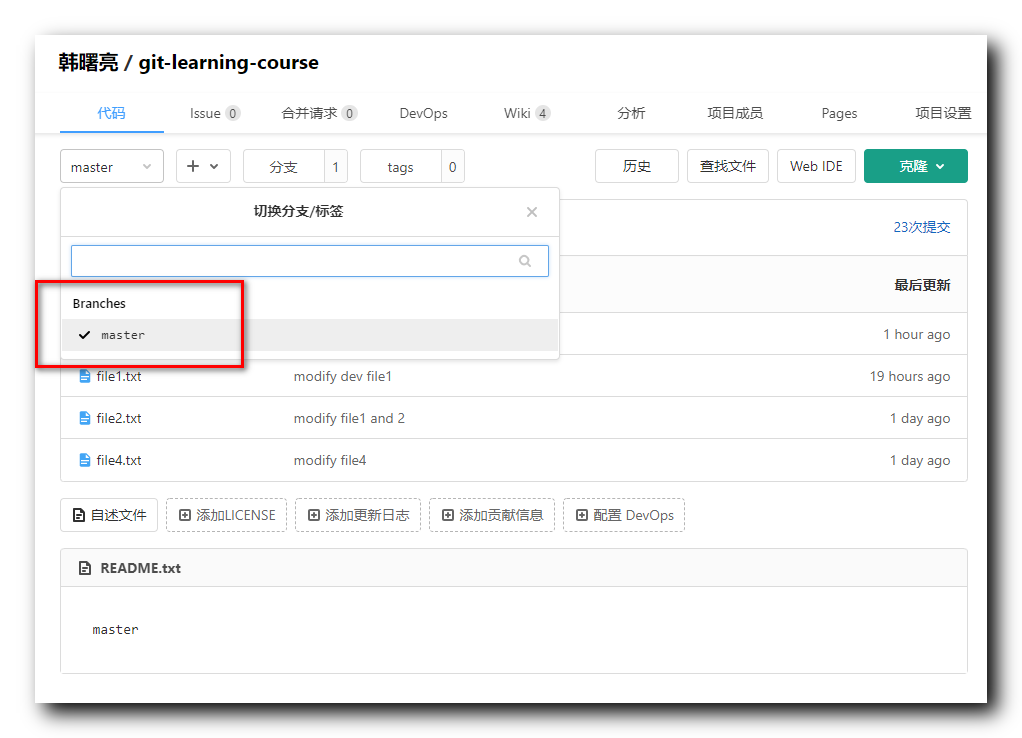Click the 查找文件 button
This screenshot has height=738, width=1022.
click(x=728, y=166)
